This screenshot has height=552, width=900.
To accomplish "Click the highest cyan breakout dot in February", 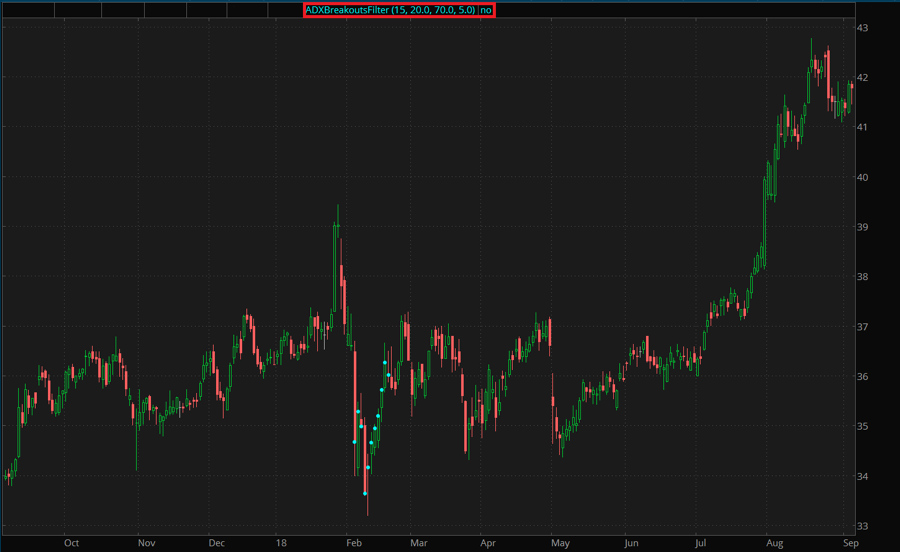I will tap(385, 363).
